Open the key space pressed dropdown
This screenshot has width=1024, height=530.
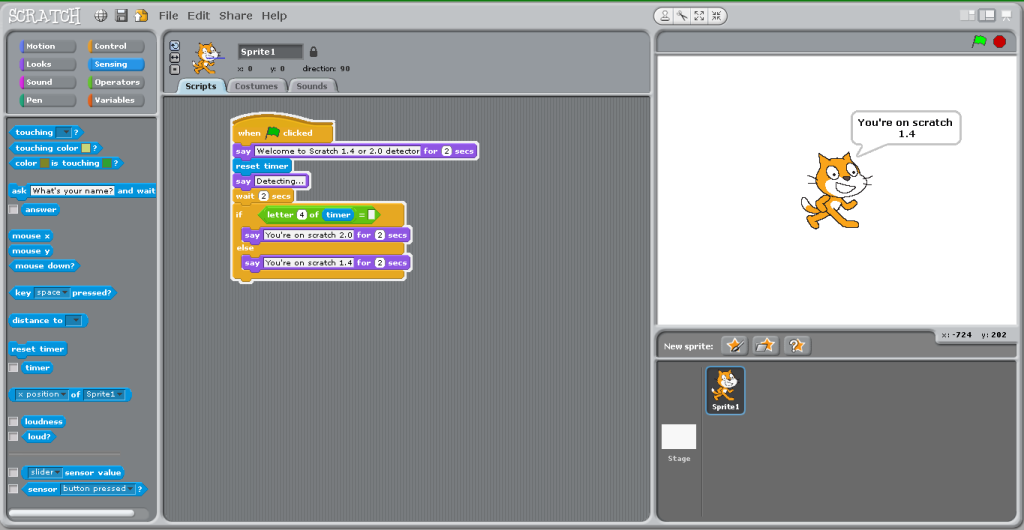(x=66, y=293)
